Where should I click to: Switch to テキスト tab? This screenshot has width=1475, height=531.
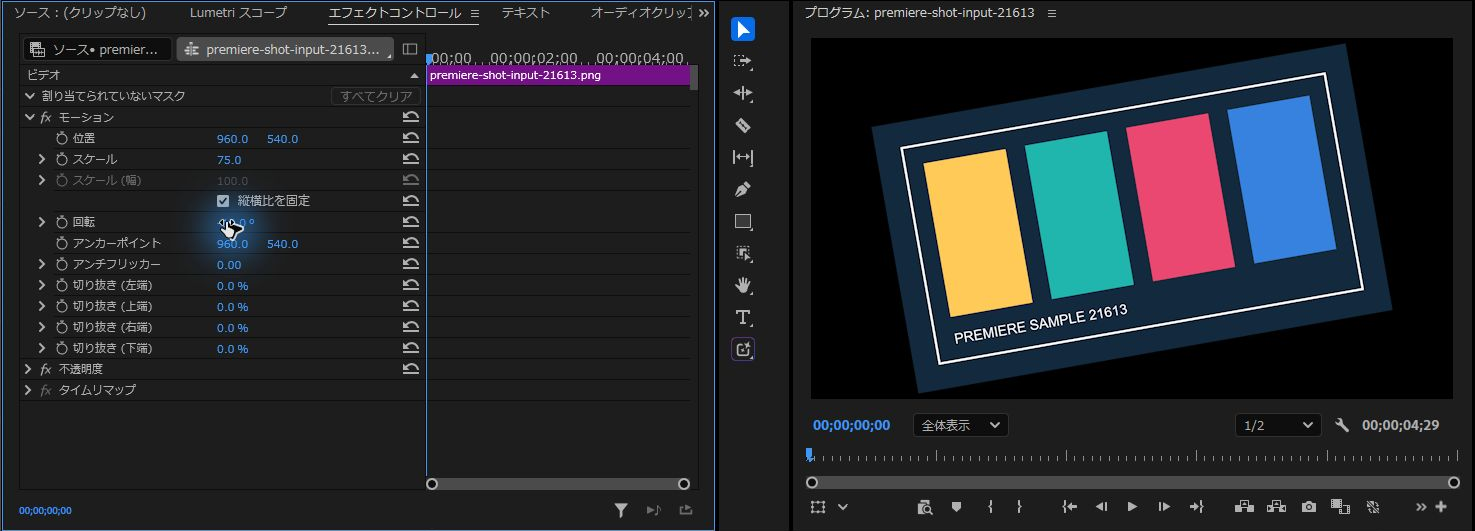click(526, 13)
